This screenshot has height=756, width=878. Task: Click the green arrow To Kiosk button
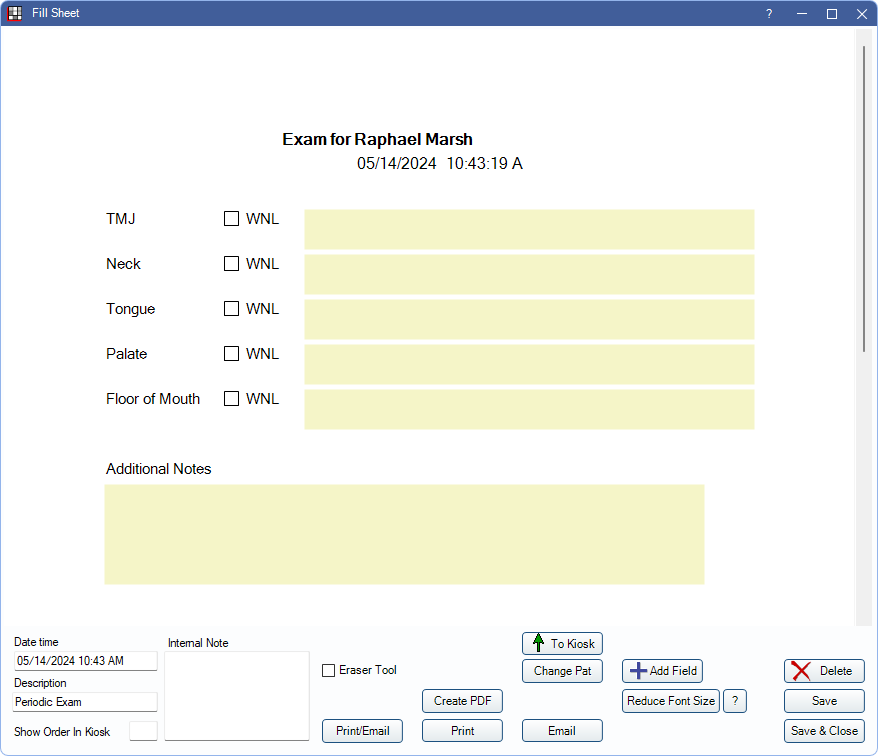click(x=562, y=643)
